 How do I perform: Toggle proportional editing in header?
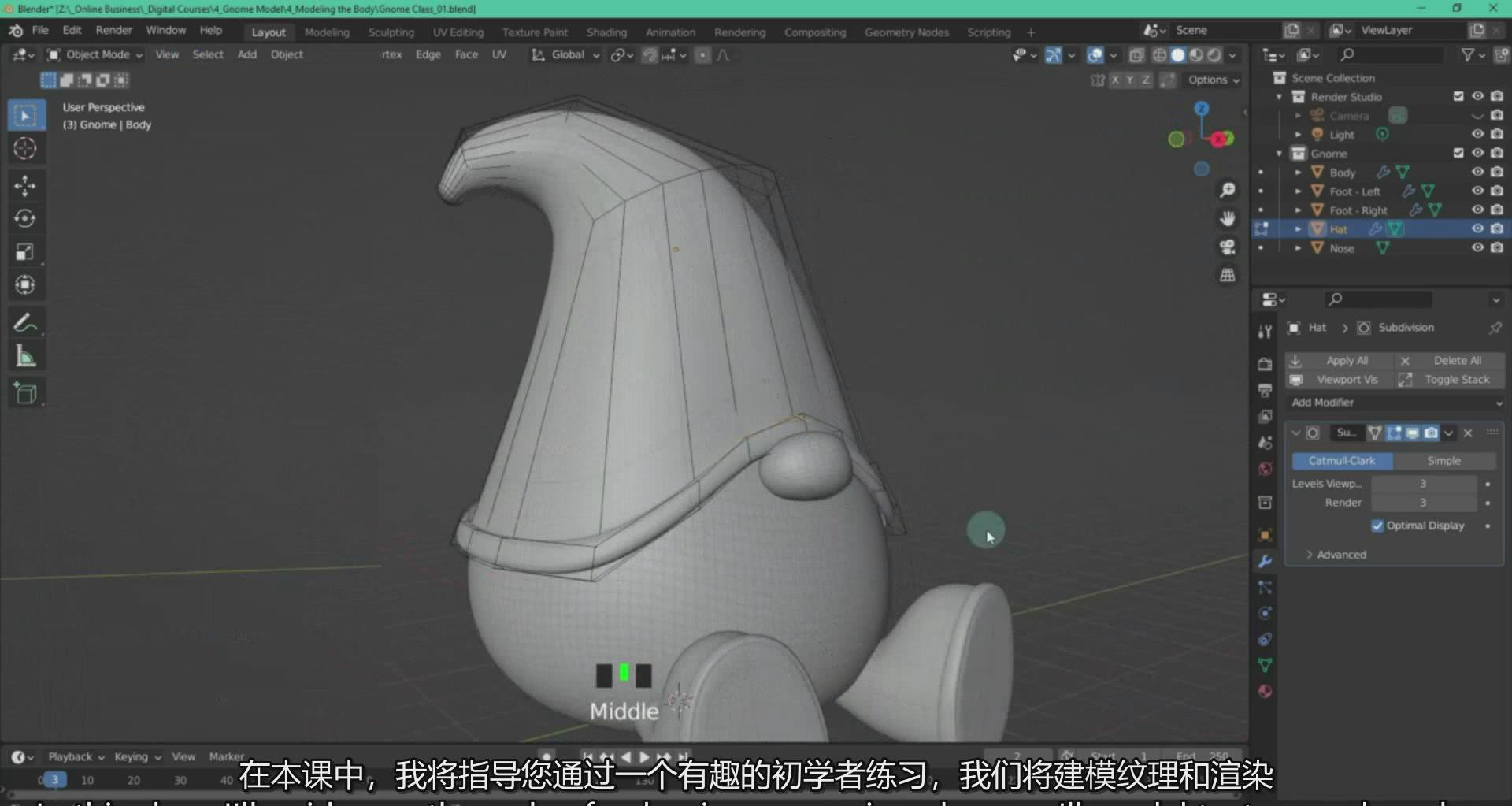coord(702,55)
